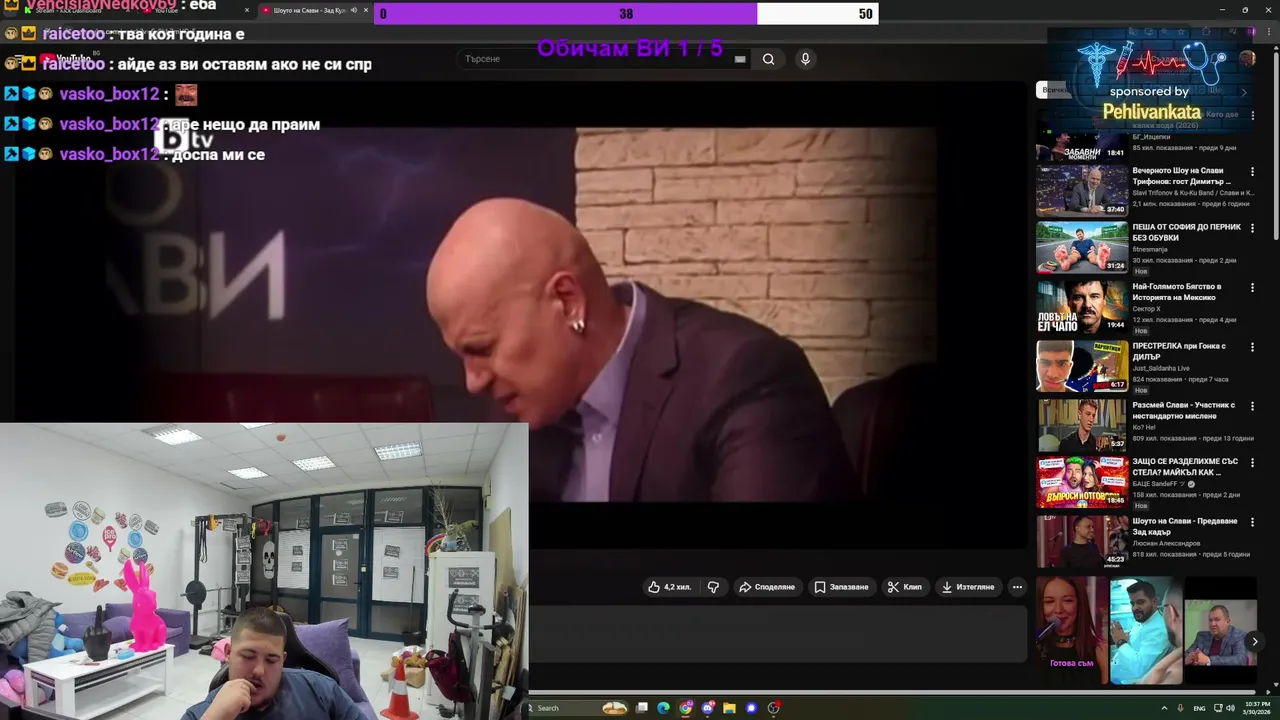Close the Шоуто на Слави browser tab
This screenshot has width=1280, height=720.
coord(365,10)
